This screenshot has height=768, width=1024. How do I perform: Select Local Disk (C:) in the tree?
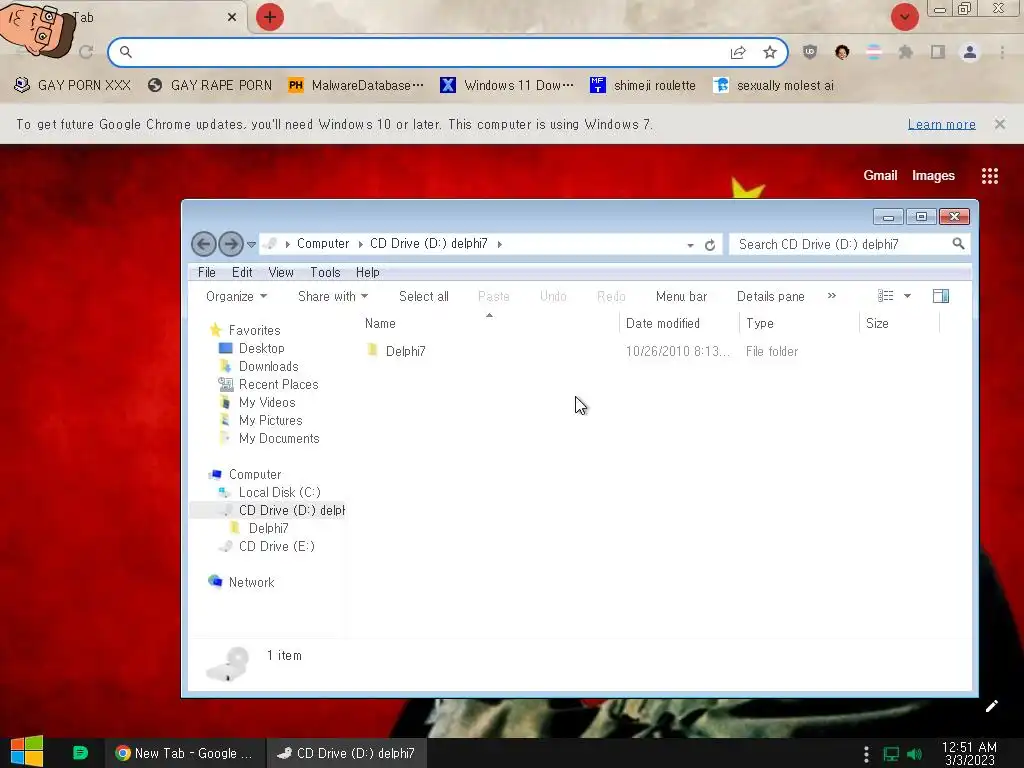280,492
